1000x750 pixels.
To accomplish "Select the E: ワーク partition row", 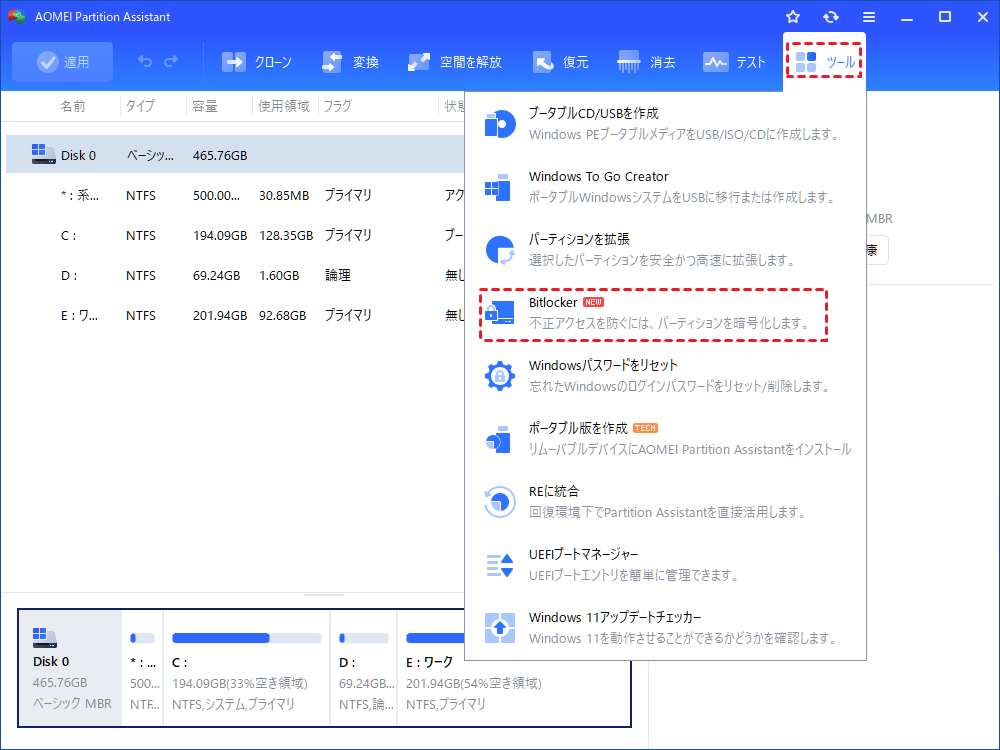I will tap(235, 316).
